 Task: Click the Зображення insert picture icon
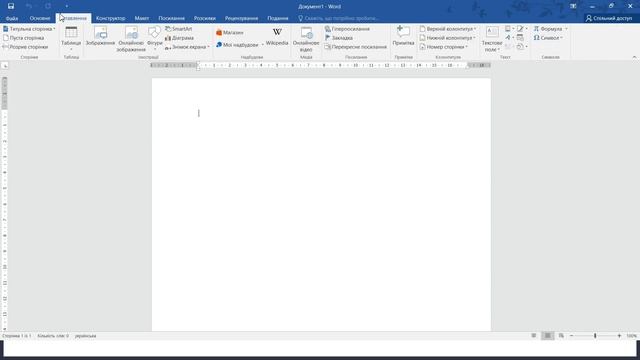100,36
